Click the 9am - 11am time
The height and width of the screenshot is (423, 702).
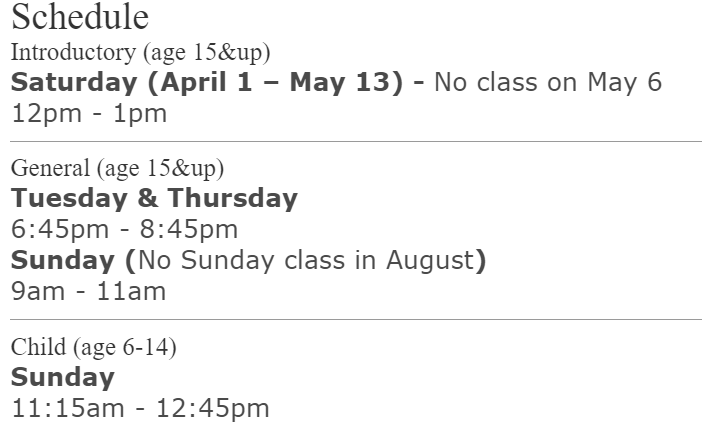point(88,291)
